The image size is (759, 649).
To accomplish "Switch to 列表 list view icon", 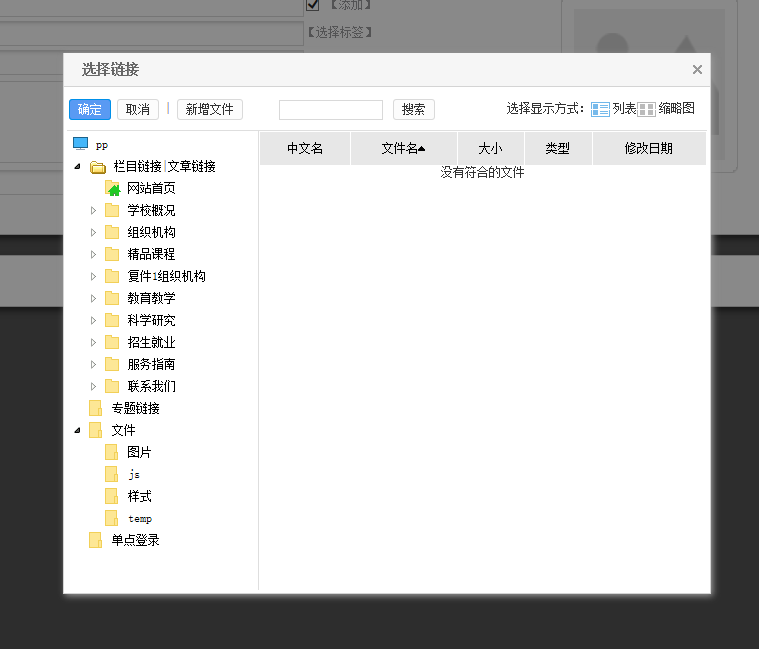I will pos(600,109).
